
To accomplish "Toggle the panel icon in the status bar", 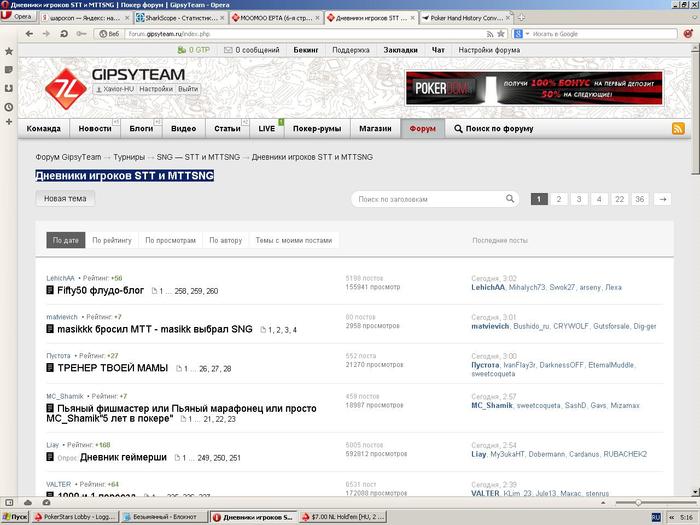I will [x=9, y=502].
